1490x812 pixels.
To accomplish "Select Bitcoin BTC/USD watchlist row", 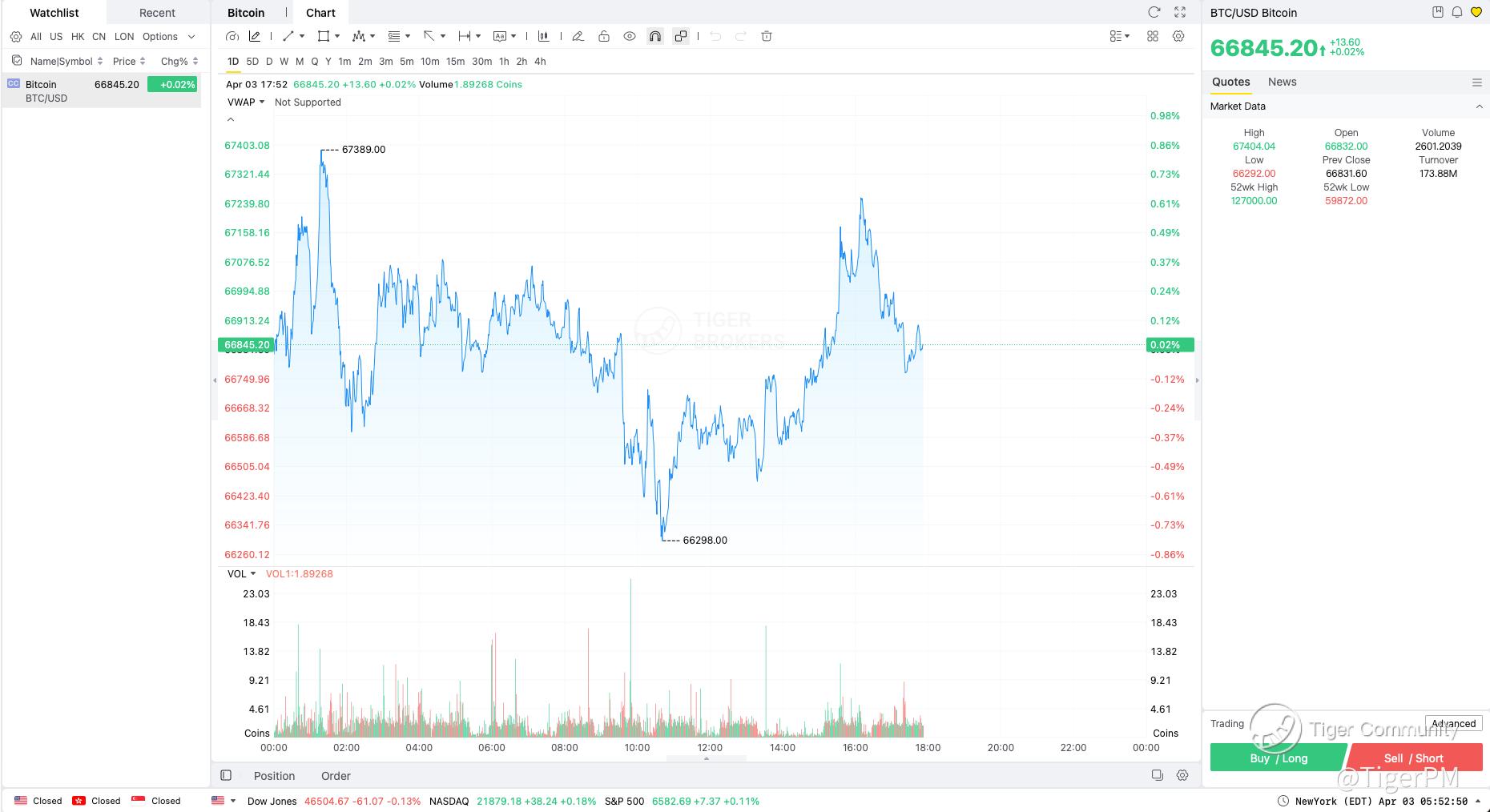I will 102,90.
